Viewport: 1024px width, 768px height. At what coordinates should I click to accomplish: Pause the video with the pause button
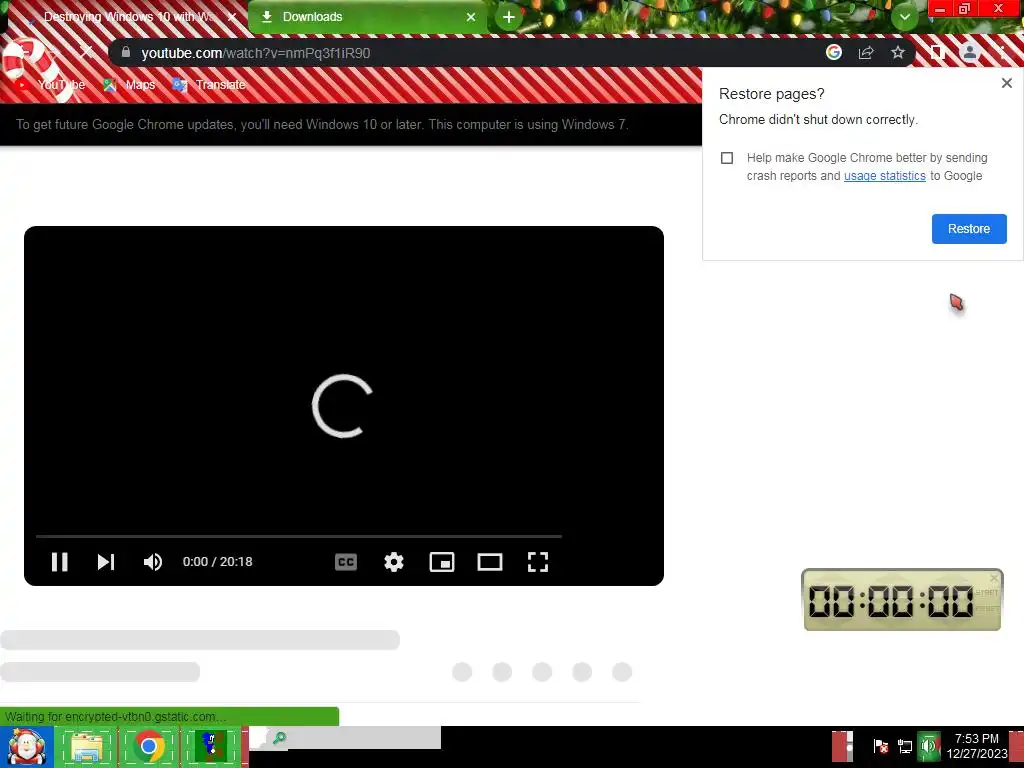[x=59, y=562]
